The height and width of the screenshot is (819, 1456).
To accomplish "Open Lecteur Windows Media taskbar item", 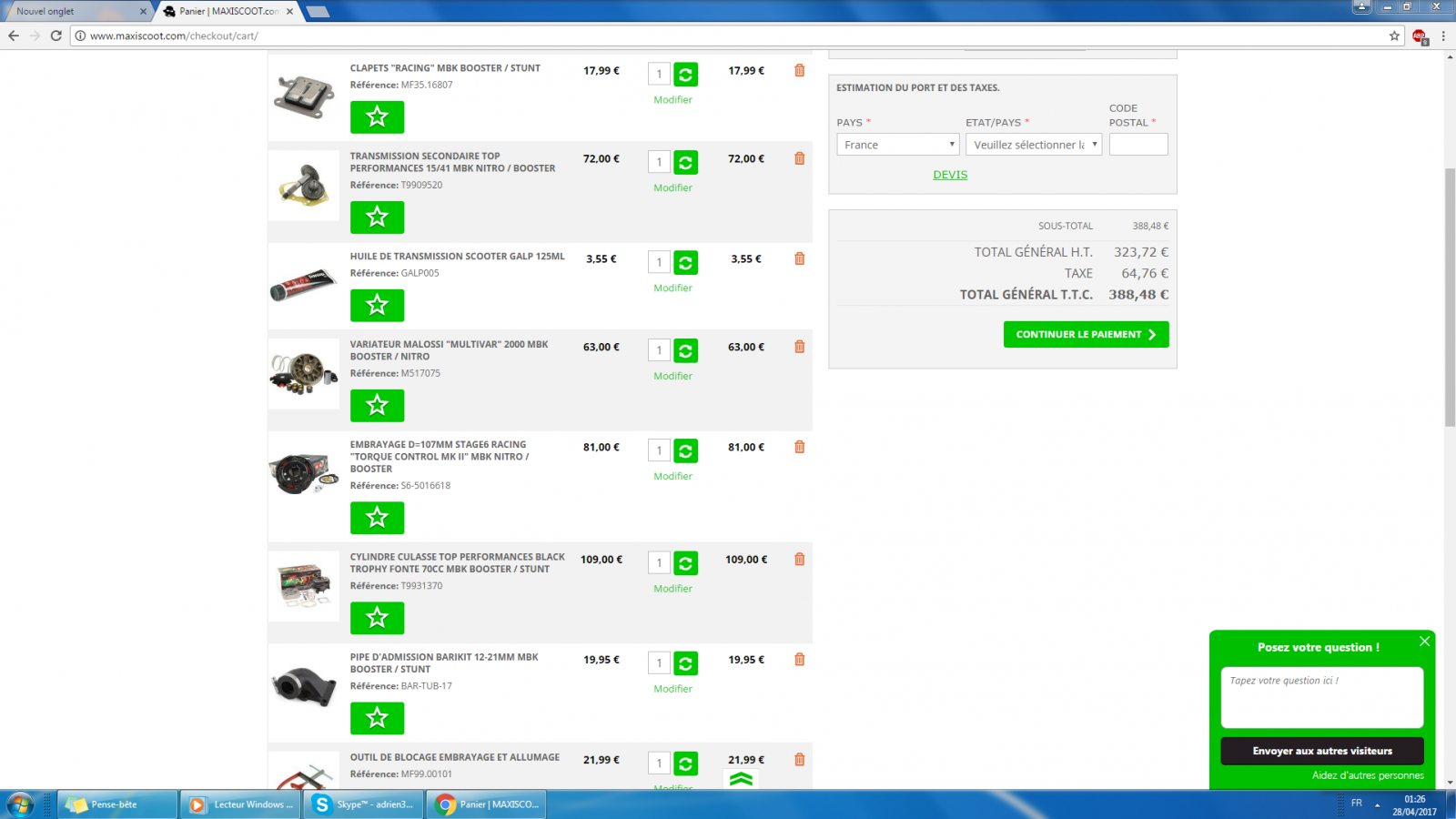I will pyautogui.click(x=240, y=804).
